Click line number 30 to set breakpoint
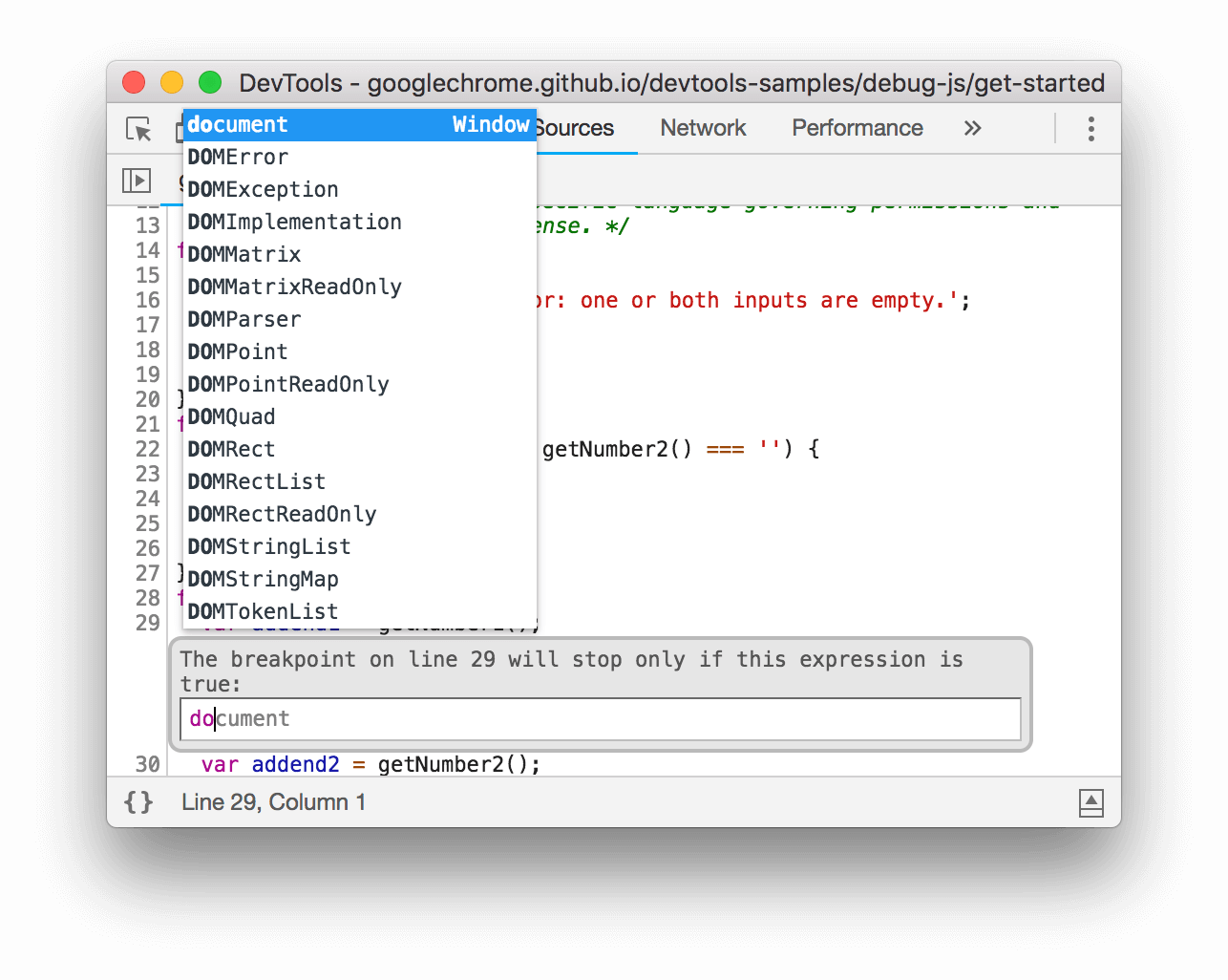1228x980 pixels. tap(147, 764)
